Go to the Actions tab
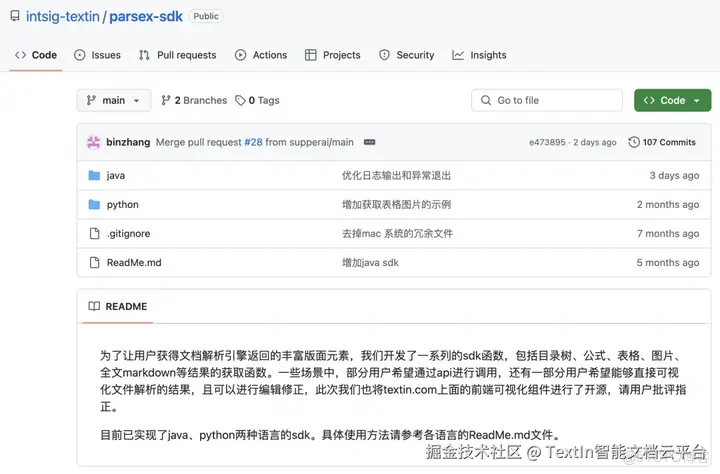 click(x=261, y=55)
